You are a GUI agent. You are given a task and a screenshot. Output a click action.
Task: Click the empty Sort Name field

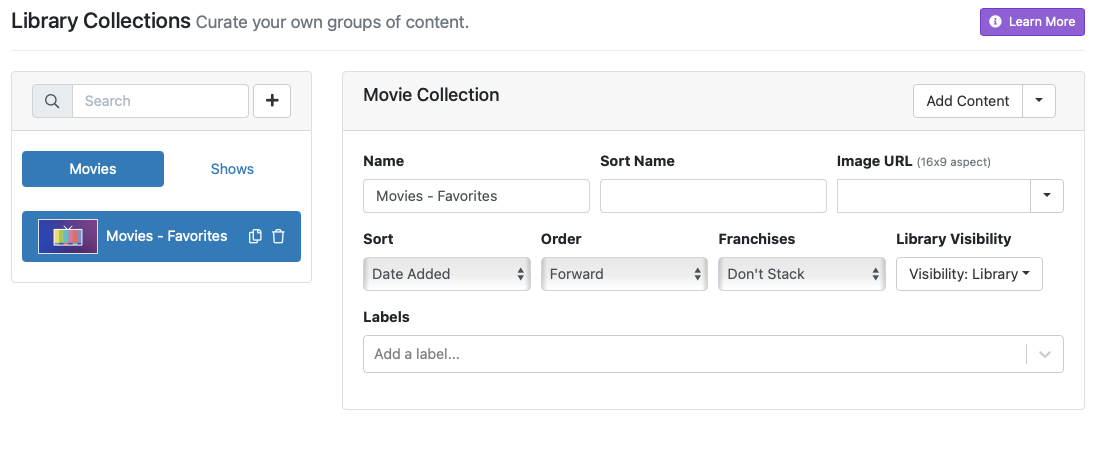click(713, 196)
